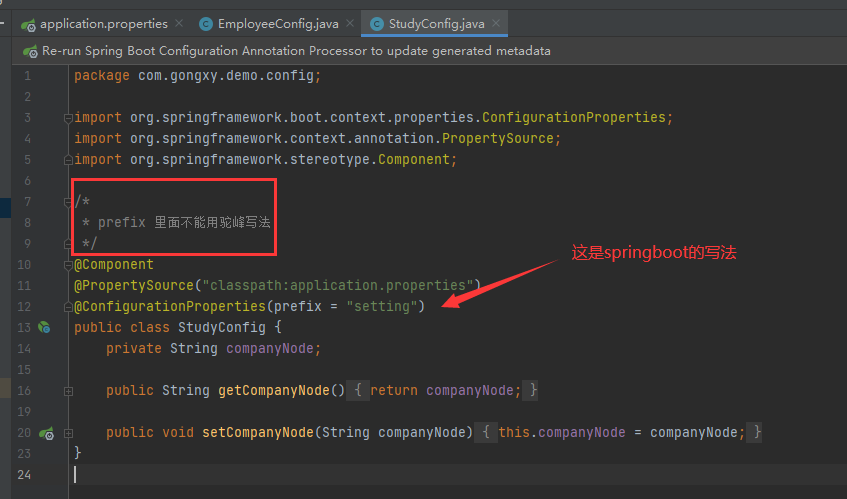Click the "classpath:application.properties" string

point(338,286)
